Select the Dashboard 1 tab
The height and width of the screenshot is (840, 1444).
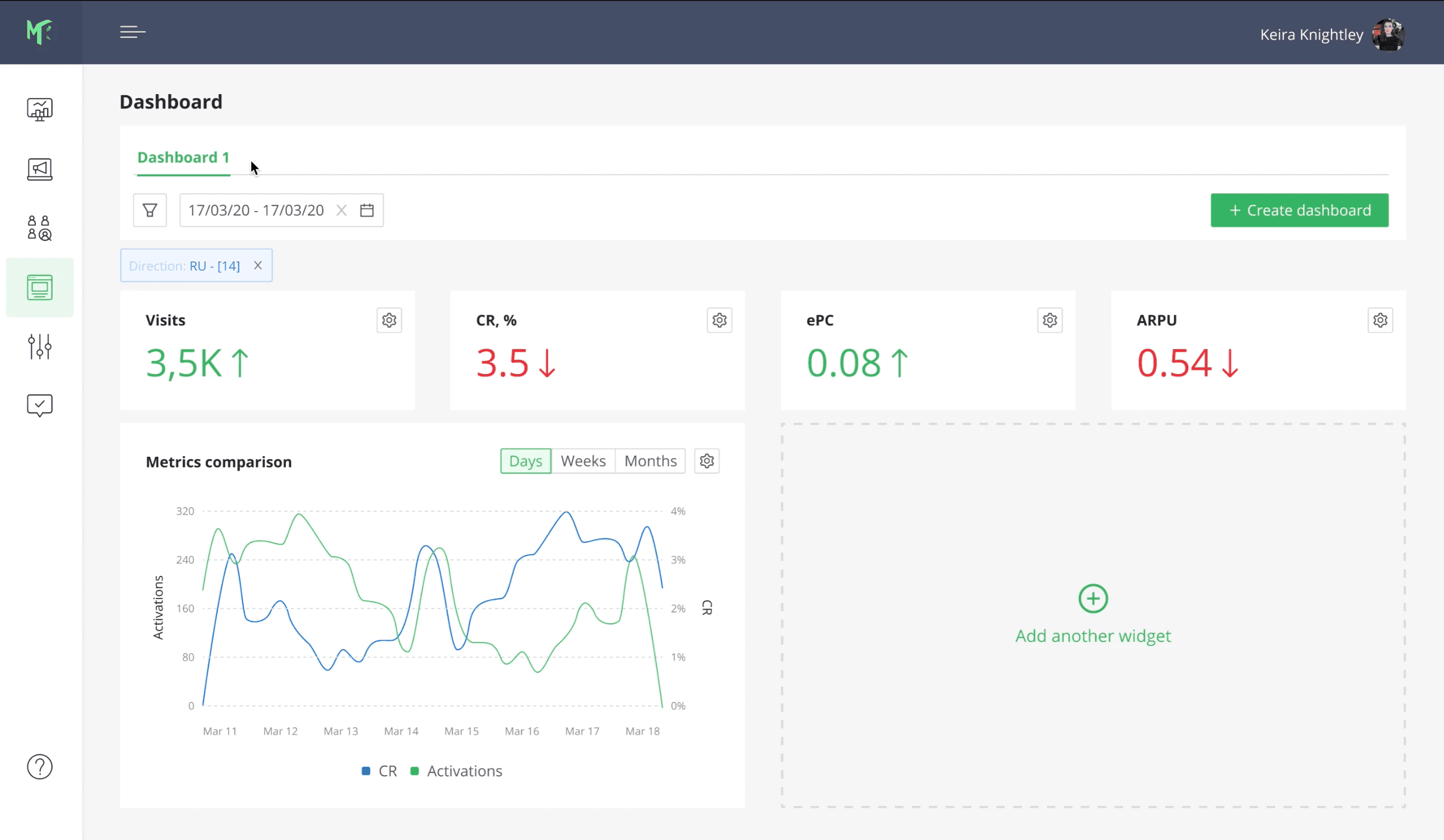coord(184,157)
